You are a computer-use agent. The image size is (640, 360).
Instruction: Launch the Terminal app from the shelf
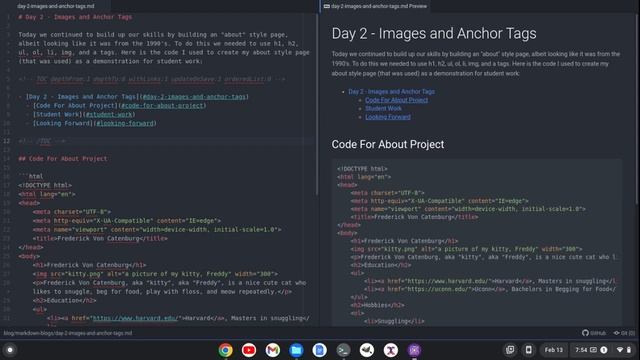click(x=343, y=350)
